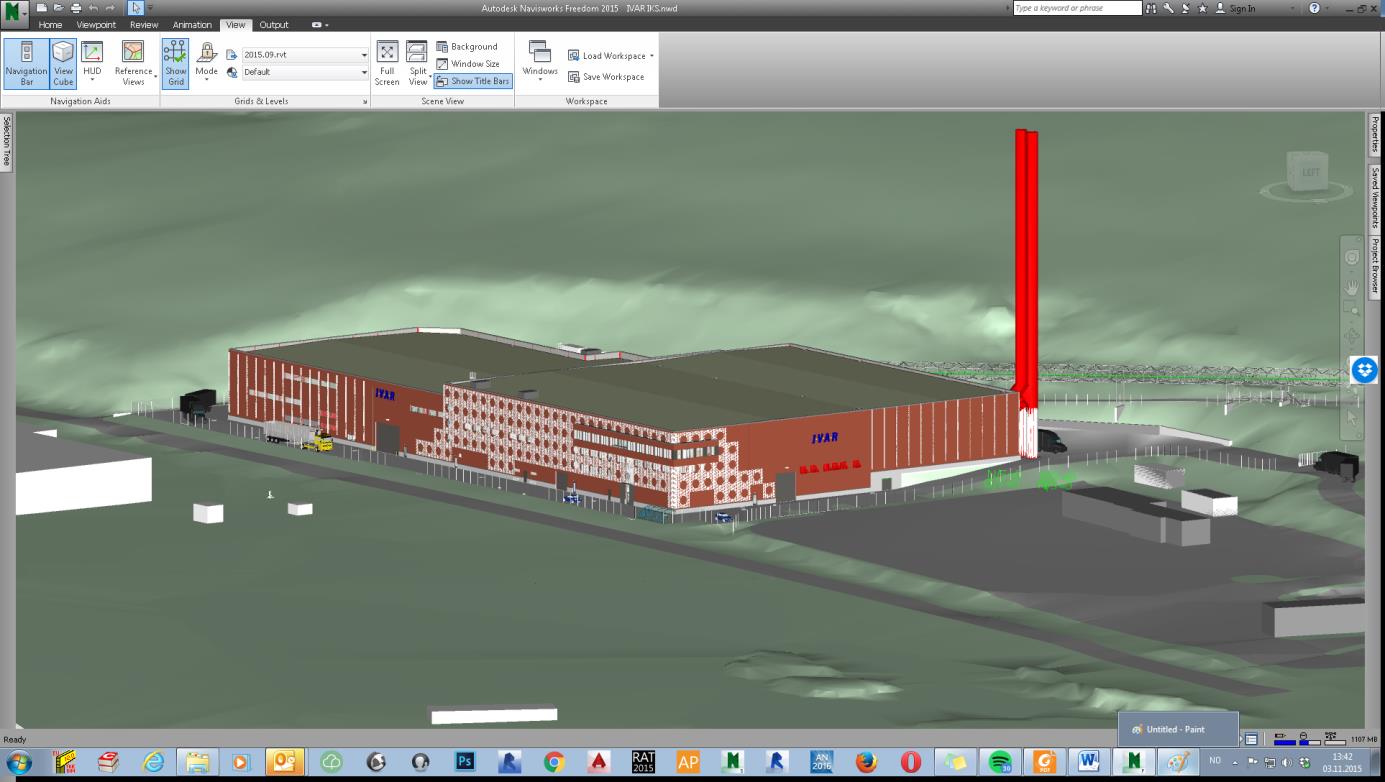
Task: Select the Orbit navigation tool
Action: pos(1352,336)
